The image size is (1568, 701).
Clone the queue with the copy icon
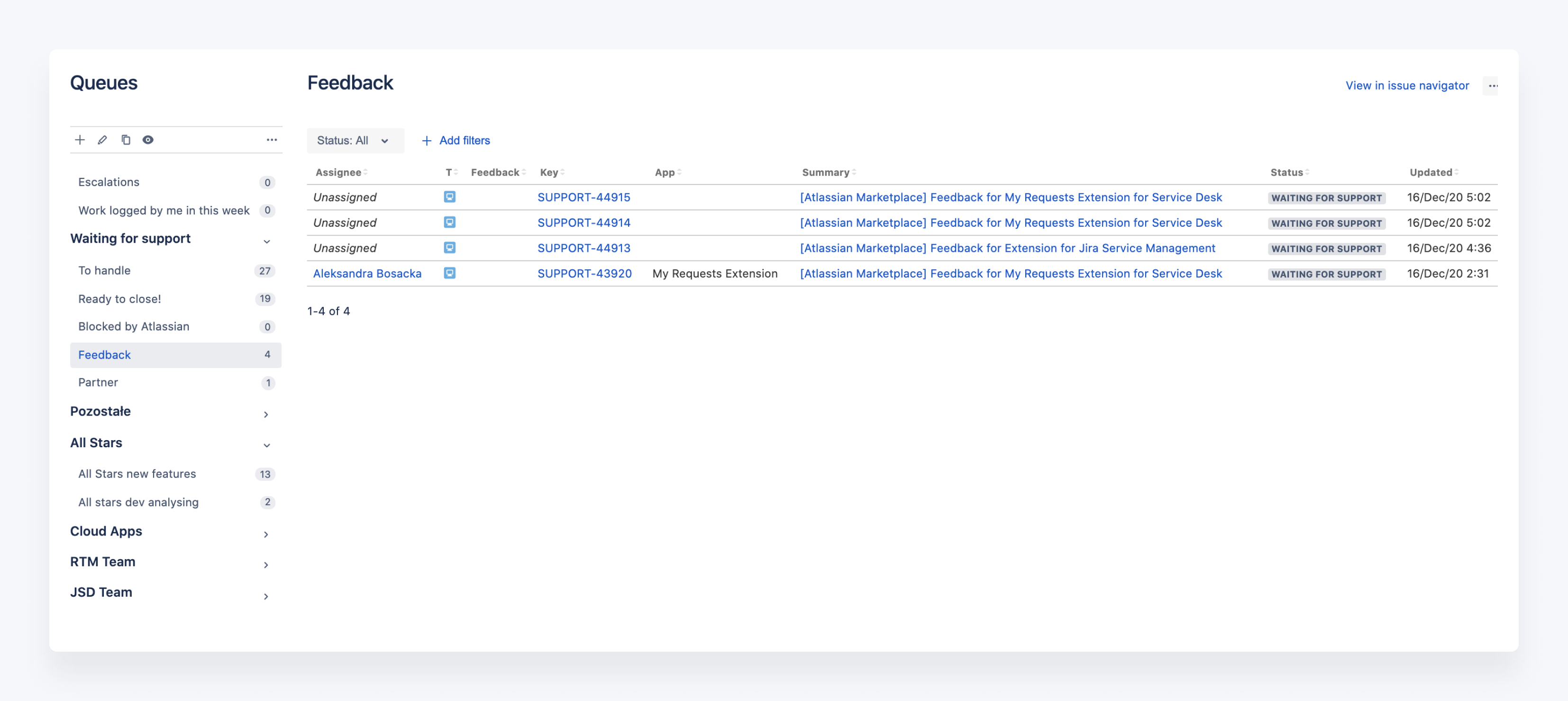pyautogui.click(x=126, y=139)
